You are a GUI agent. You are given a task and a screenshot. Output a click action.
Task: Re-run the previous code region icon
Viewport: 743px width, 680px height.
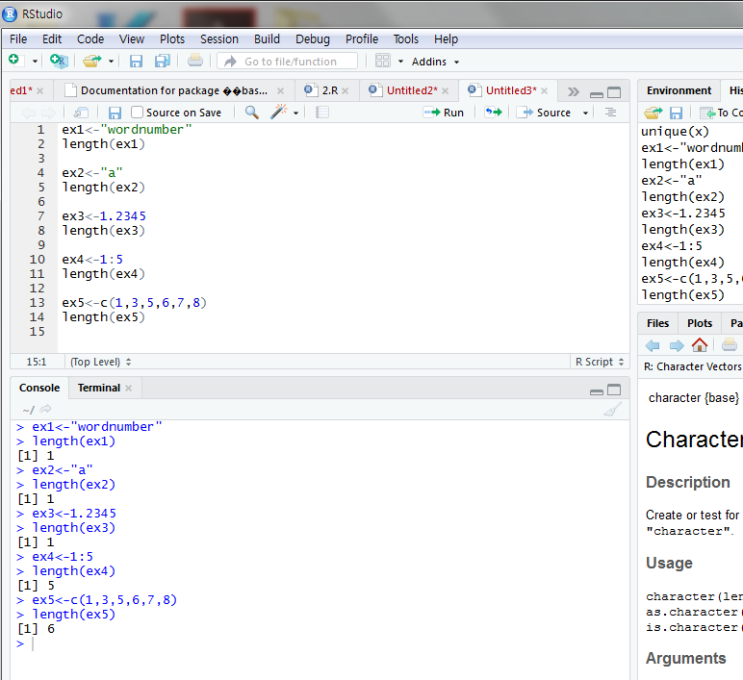point(493,112)
